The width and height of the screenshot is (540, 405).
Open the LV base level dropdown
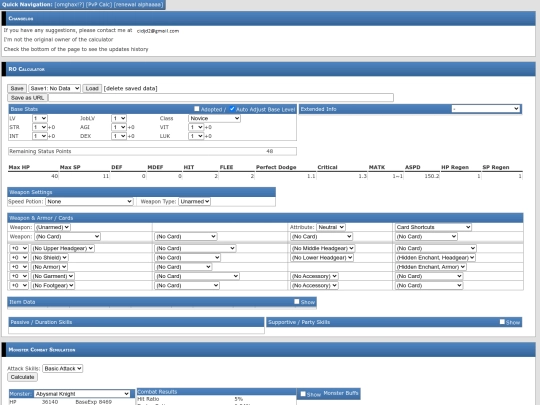tap(40, 118)
